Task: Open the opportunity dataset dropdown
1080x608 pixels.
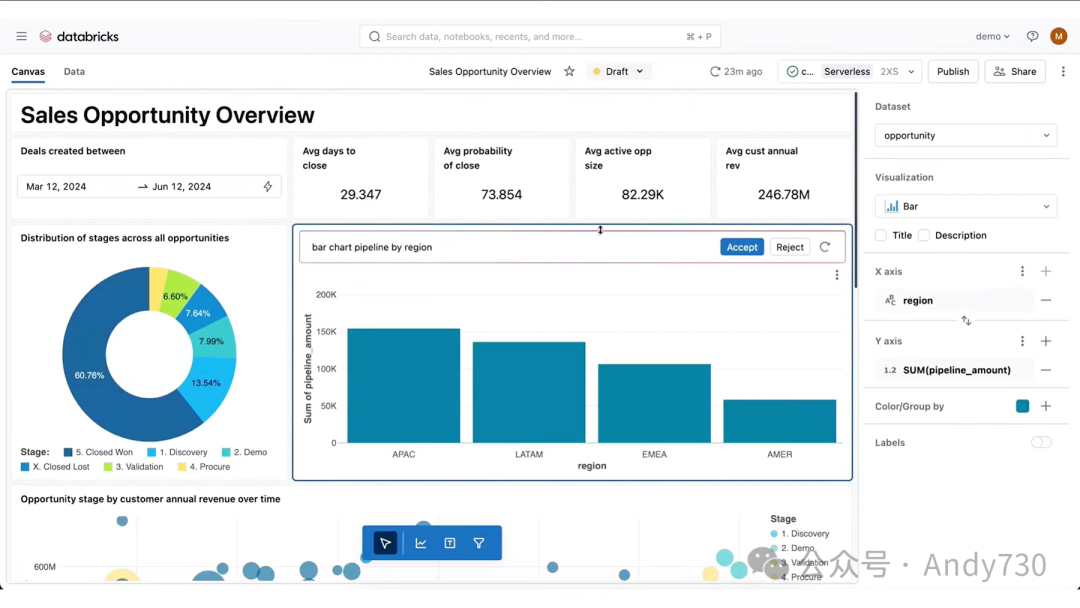Action: 965,136
